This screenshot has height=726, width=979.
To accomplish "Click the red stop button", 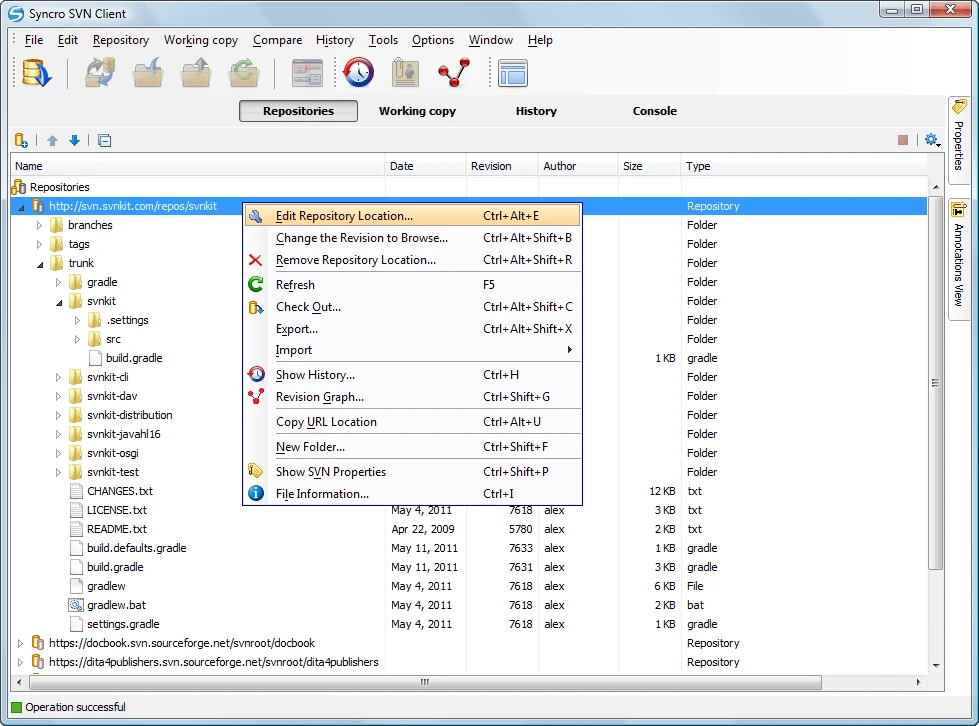I will tap(903, 140).
